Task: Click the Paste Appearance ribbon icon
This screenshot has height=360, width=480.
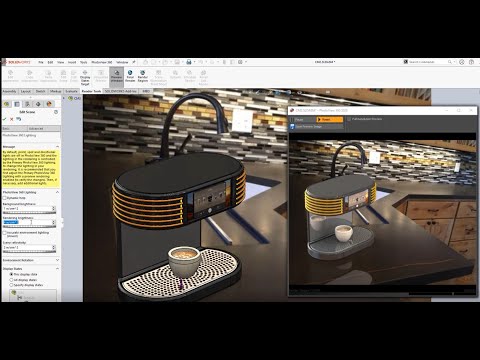Action: 48,76
